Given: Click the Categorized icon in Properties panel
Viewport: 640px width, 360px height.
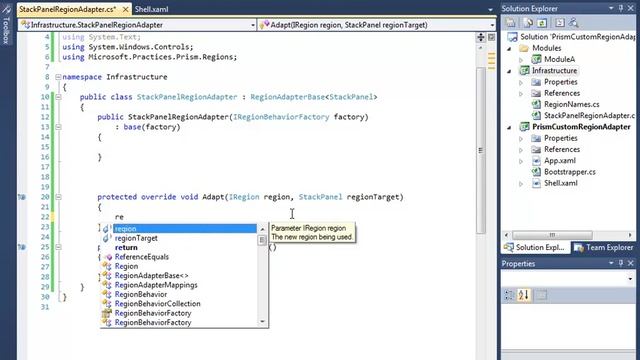Looking at the screenshot, I should pos(509,295).
